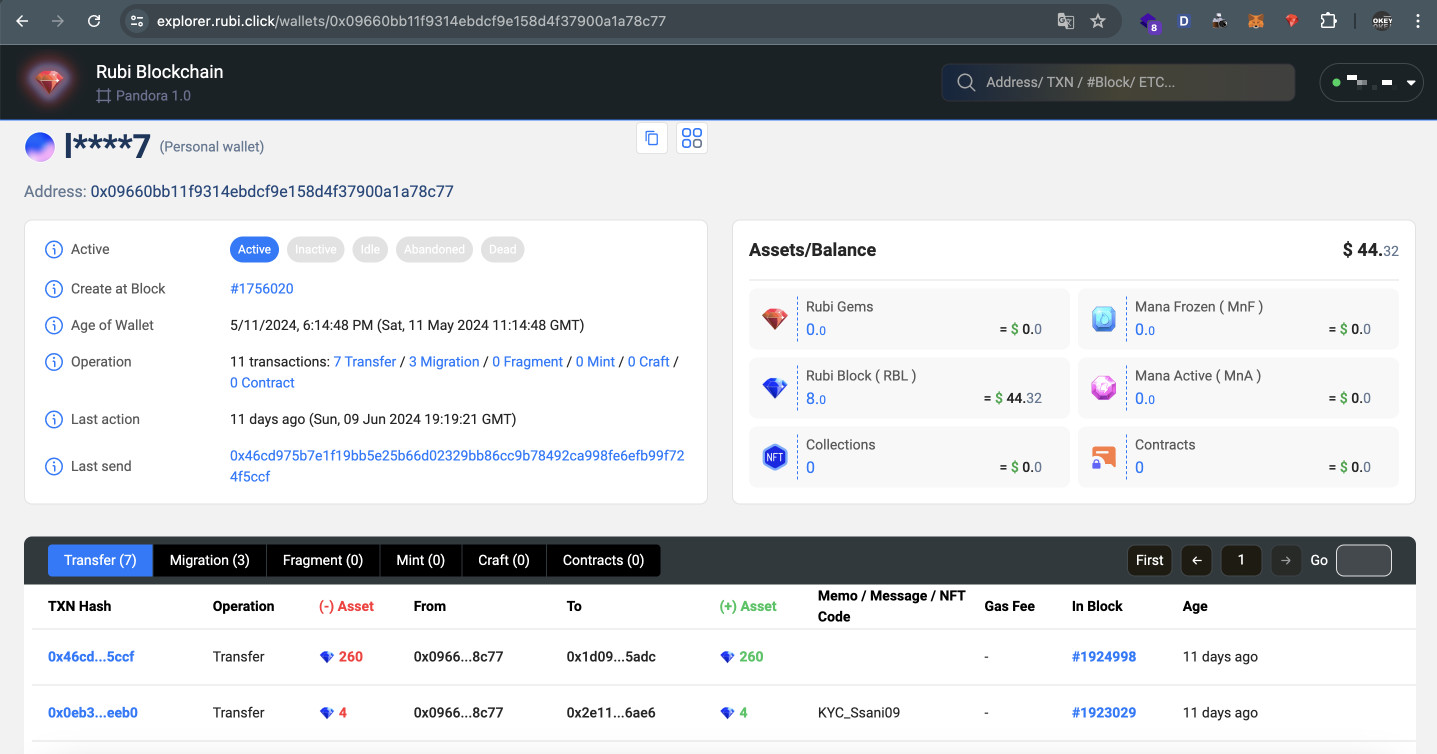Select the Active status pill
The height and width of the screenshot is (754, 1437).
[x=254, y=249]
